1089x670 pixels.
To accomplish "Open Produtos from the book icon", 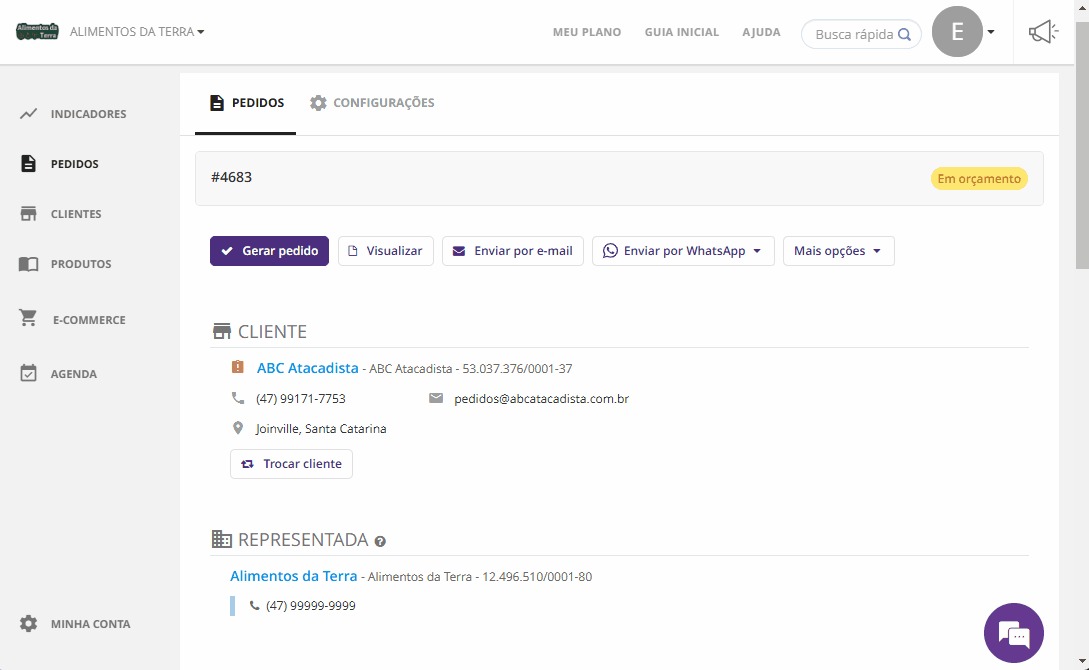I will tap(29, 264).
